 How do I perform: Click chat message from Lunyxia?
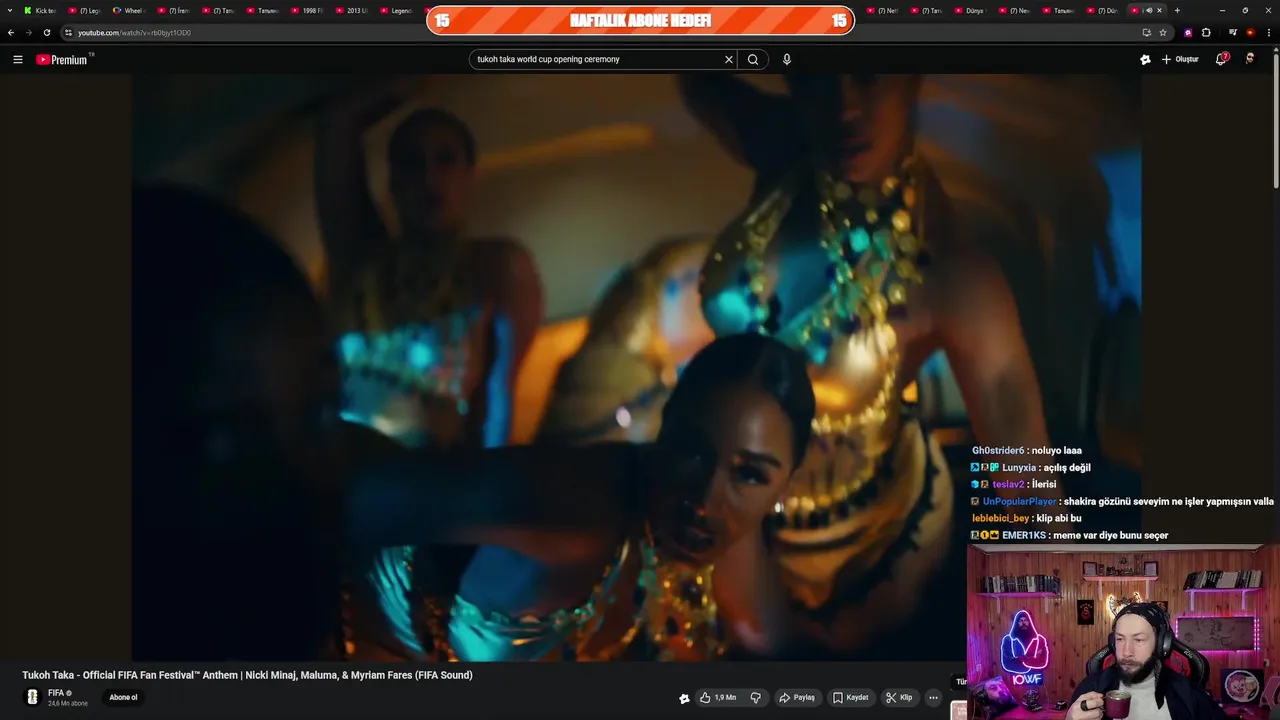pyautogui.click(x=1031, y=467)
